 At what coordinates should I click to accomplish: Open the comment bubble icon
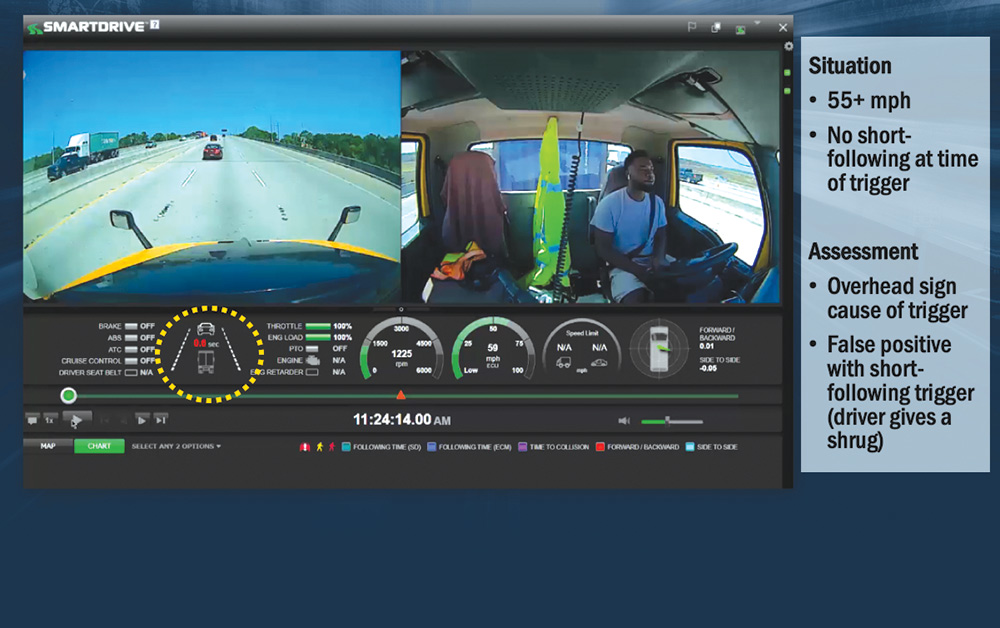point(32,420)
